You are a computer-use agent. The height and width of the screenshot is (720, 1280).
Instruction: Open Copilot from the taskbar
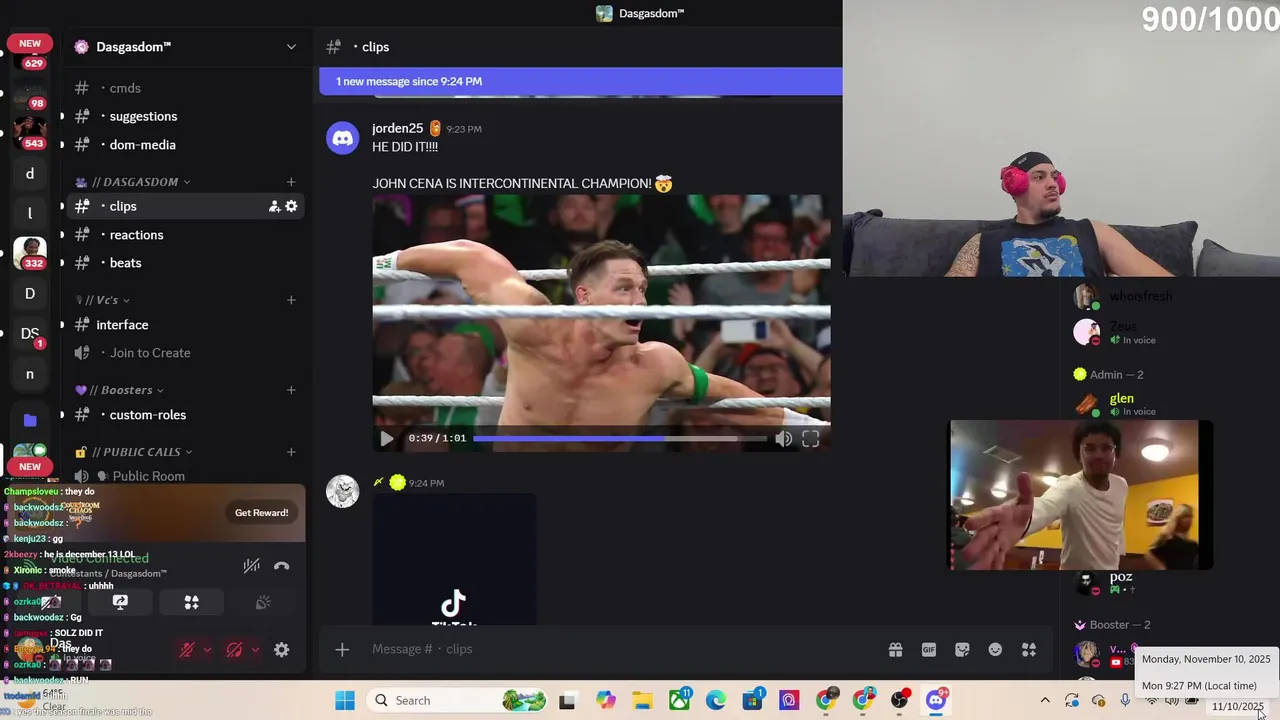pos(606,700)
